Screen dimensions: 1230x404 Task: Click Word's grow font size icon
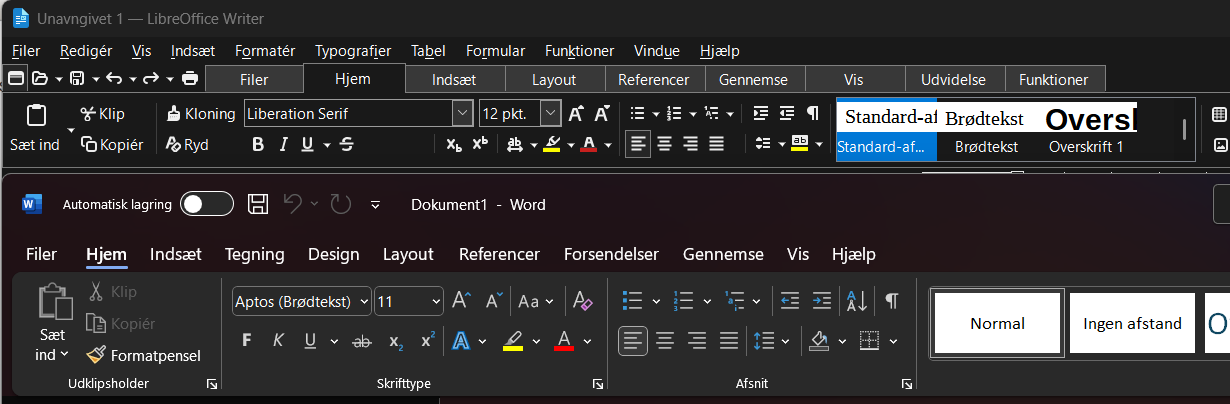461,301
